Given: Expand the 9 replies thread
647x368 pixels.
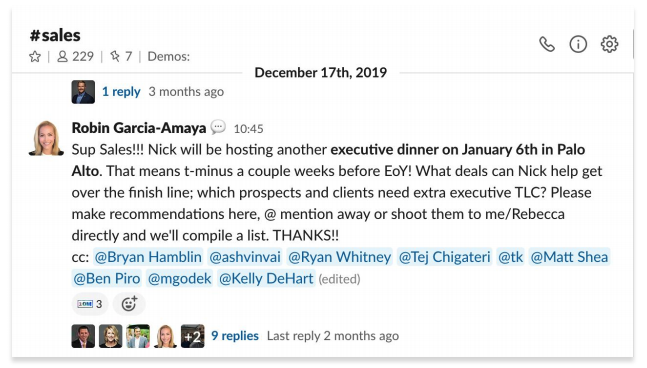Looking at the screenshot, I should [x=235, y=336].
